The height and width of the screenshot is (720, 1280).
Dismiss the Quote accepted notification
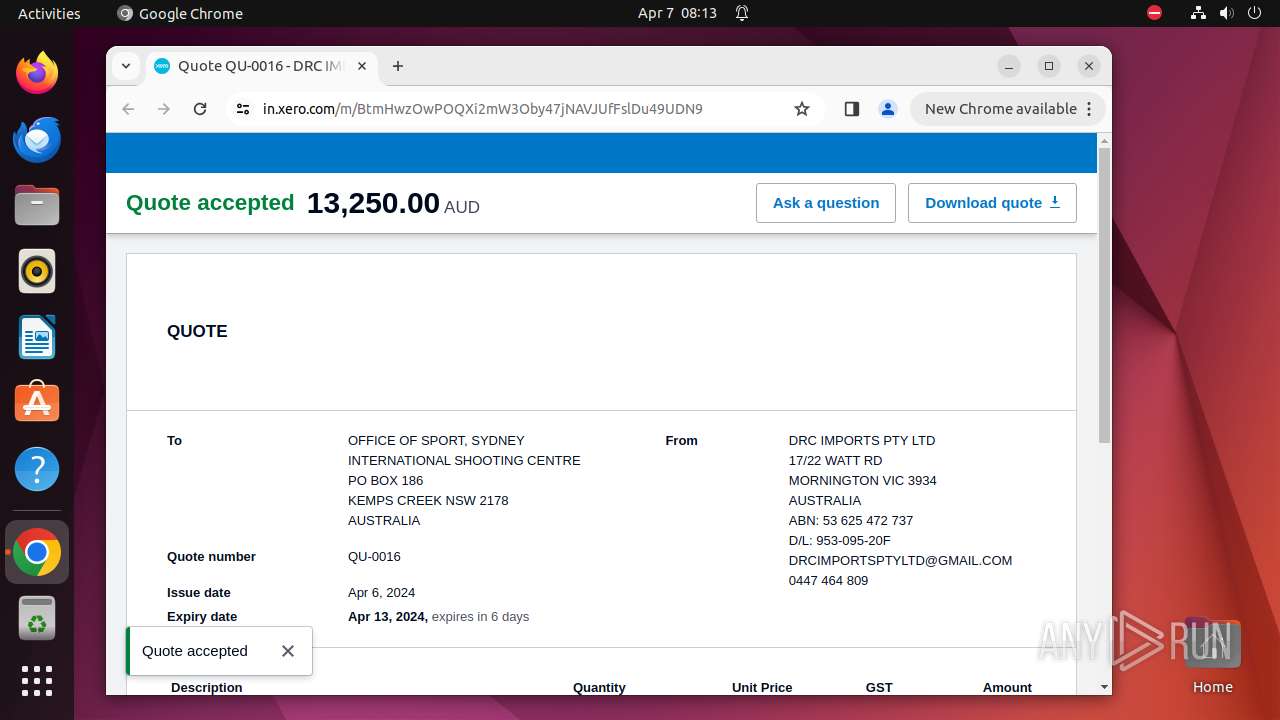[x=288, y=651]
